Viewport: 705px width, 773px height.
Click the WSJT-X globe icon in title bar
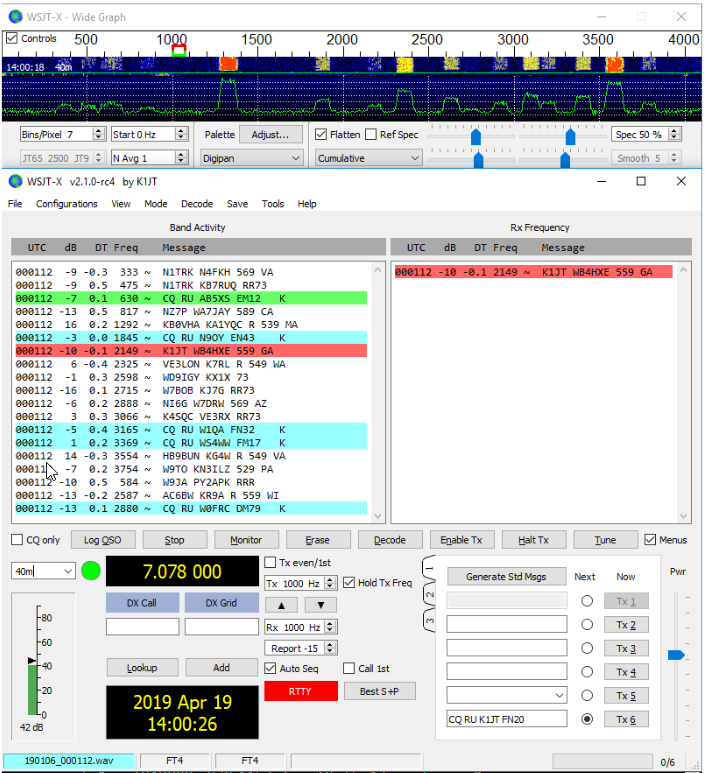coord(15,181)
